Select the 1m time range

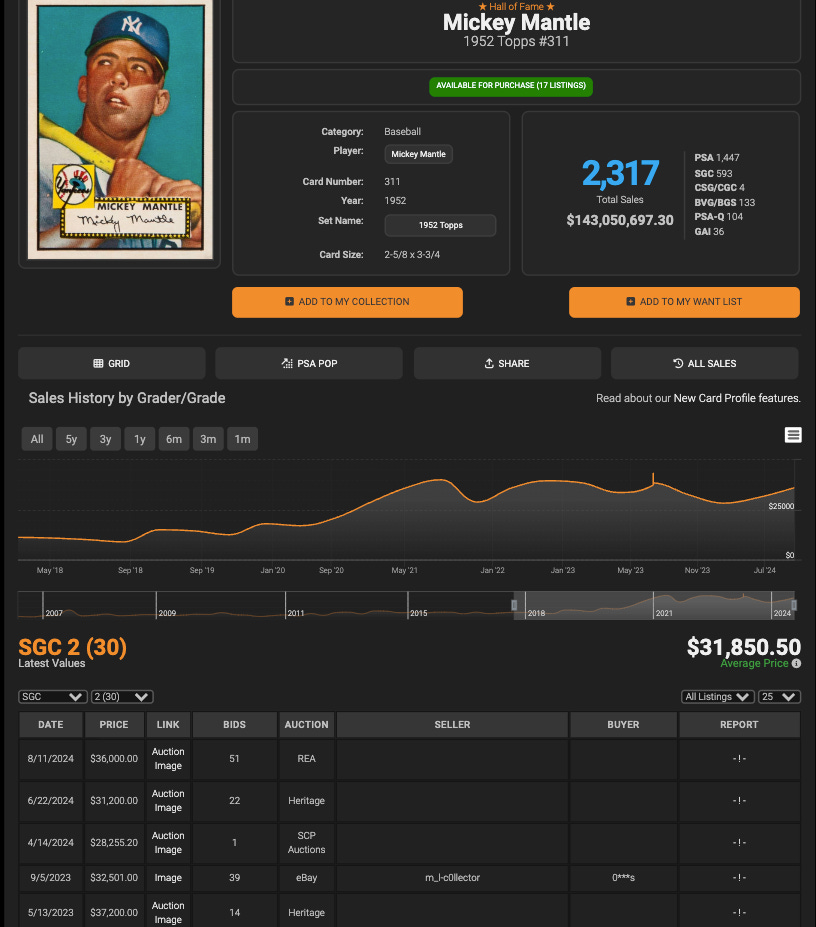click(242, 439)
